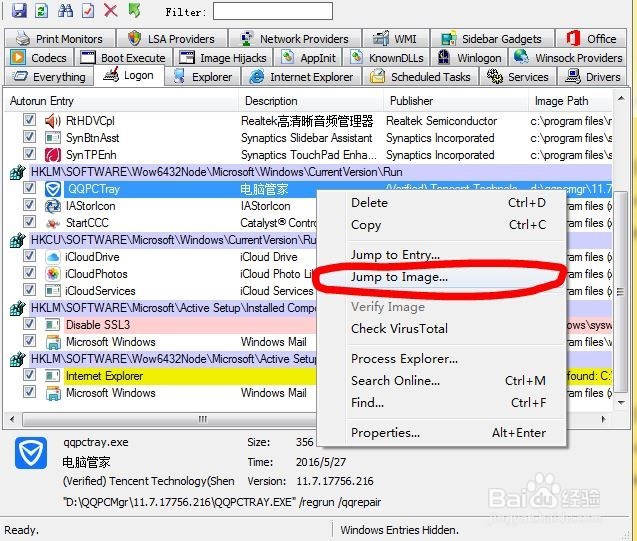Switch to the Internet Explorer tab
Viewport: 637px width, 541px height.
pyautogui.click(x=301, y=77)
